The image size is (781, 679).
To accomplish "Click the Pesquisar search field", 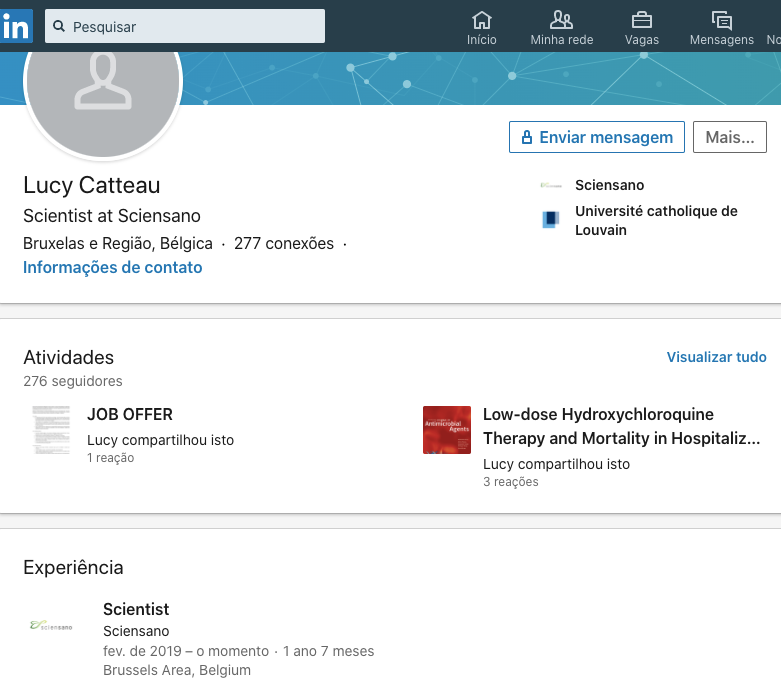I will click(185, 26).
